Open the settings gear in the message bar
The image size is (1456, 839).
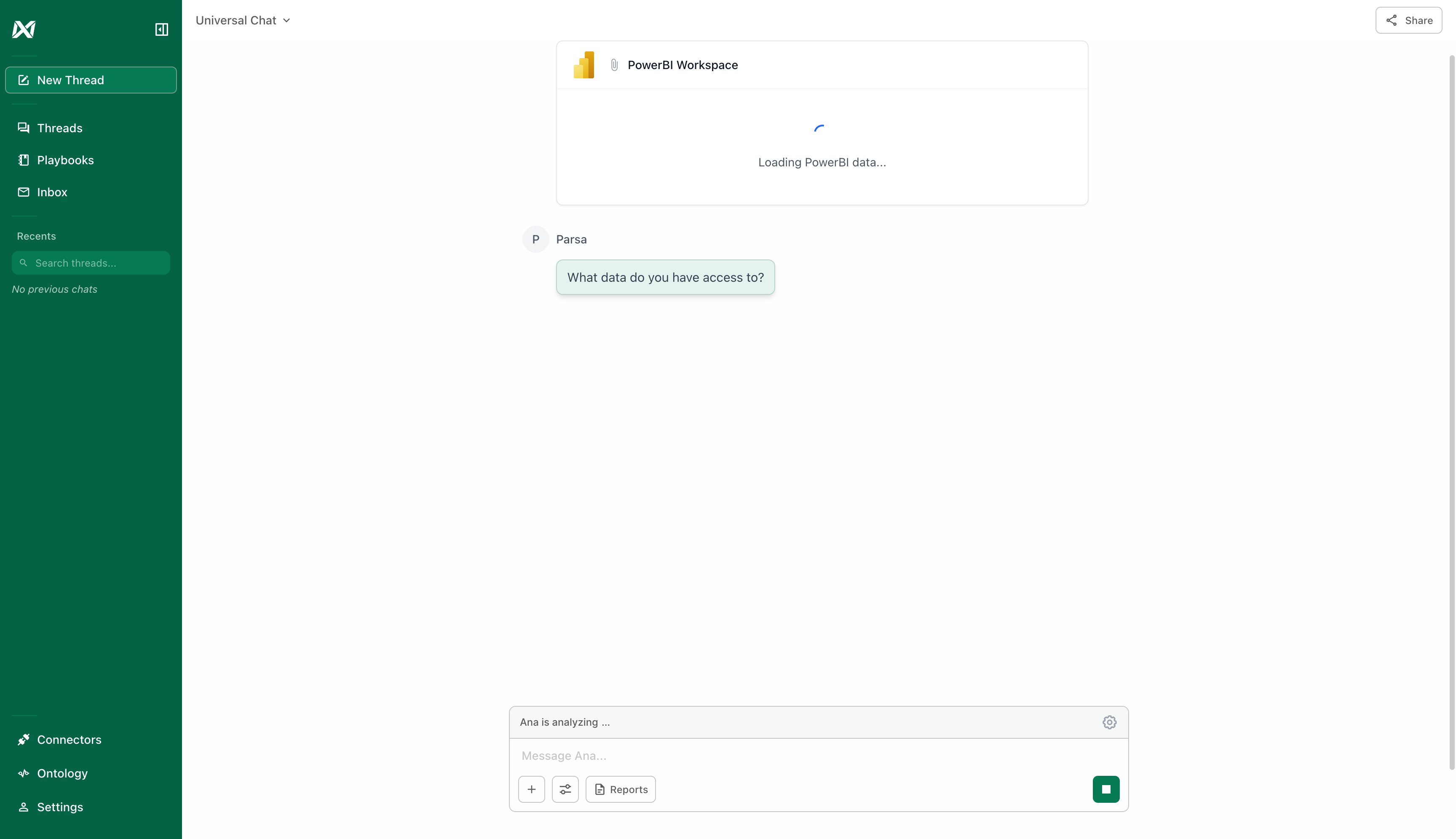[x=1109, y=721]
